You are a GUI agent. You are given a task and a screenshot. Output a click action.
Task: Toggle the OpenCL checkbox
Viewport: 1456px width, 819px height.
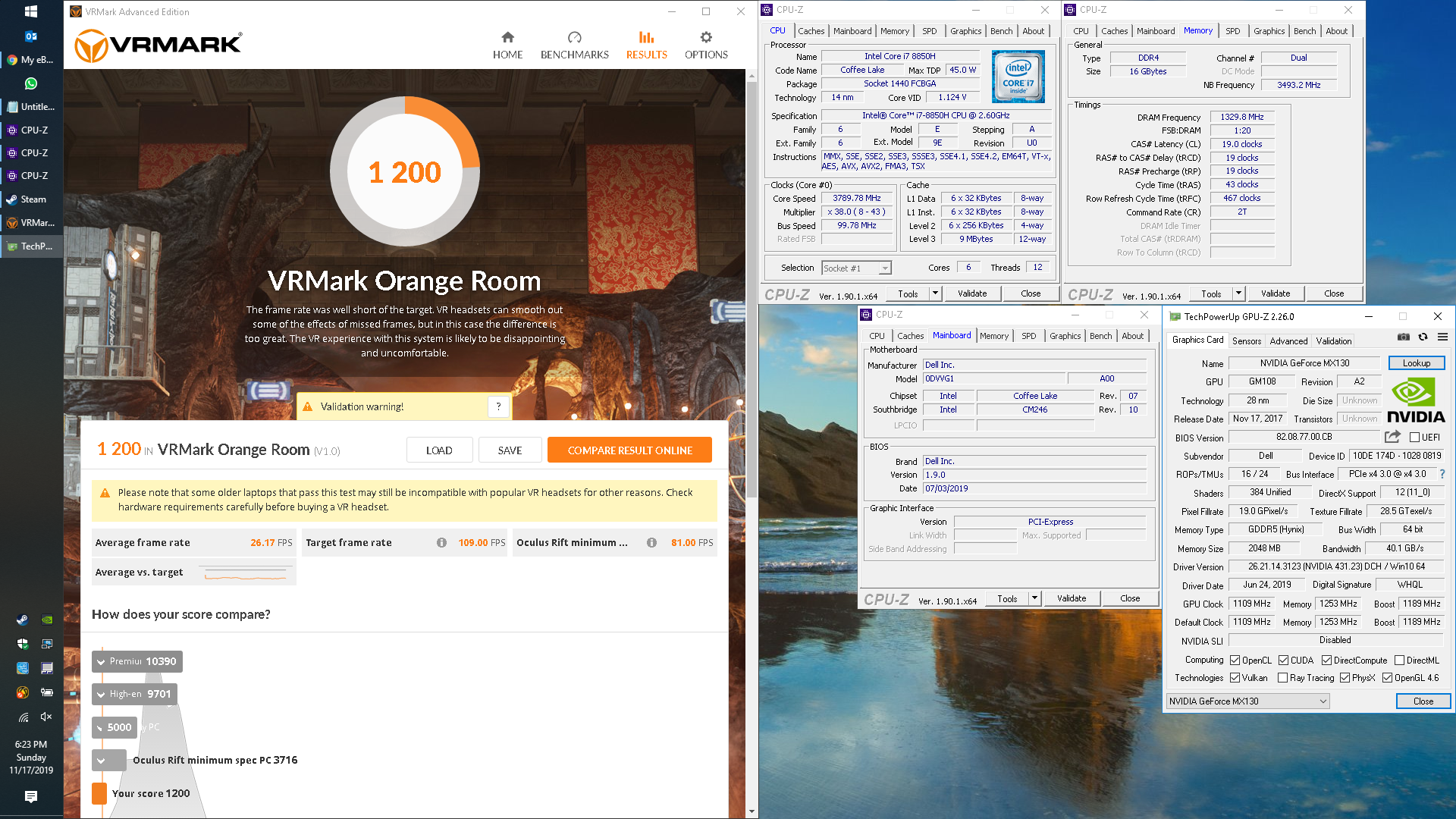click(1235, 661)
